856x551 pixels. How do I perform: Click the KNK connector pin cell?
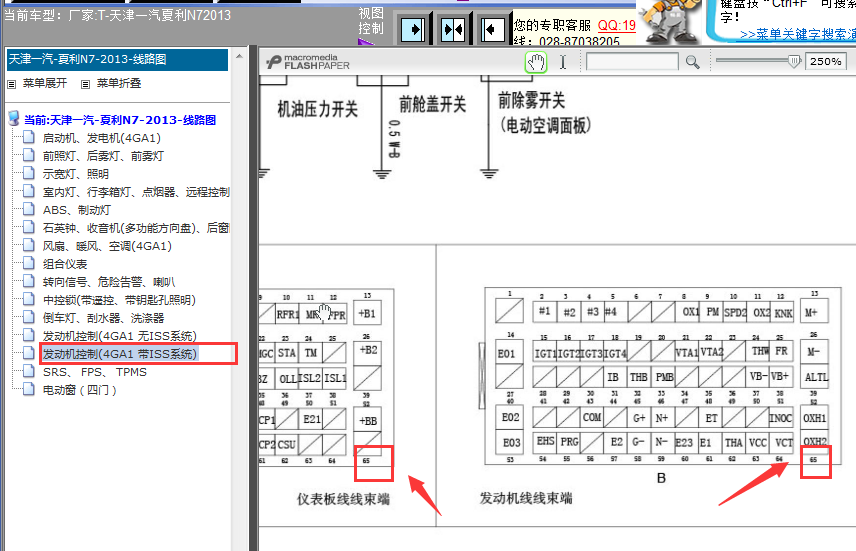pos(783,313)
